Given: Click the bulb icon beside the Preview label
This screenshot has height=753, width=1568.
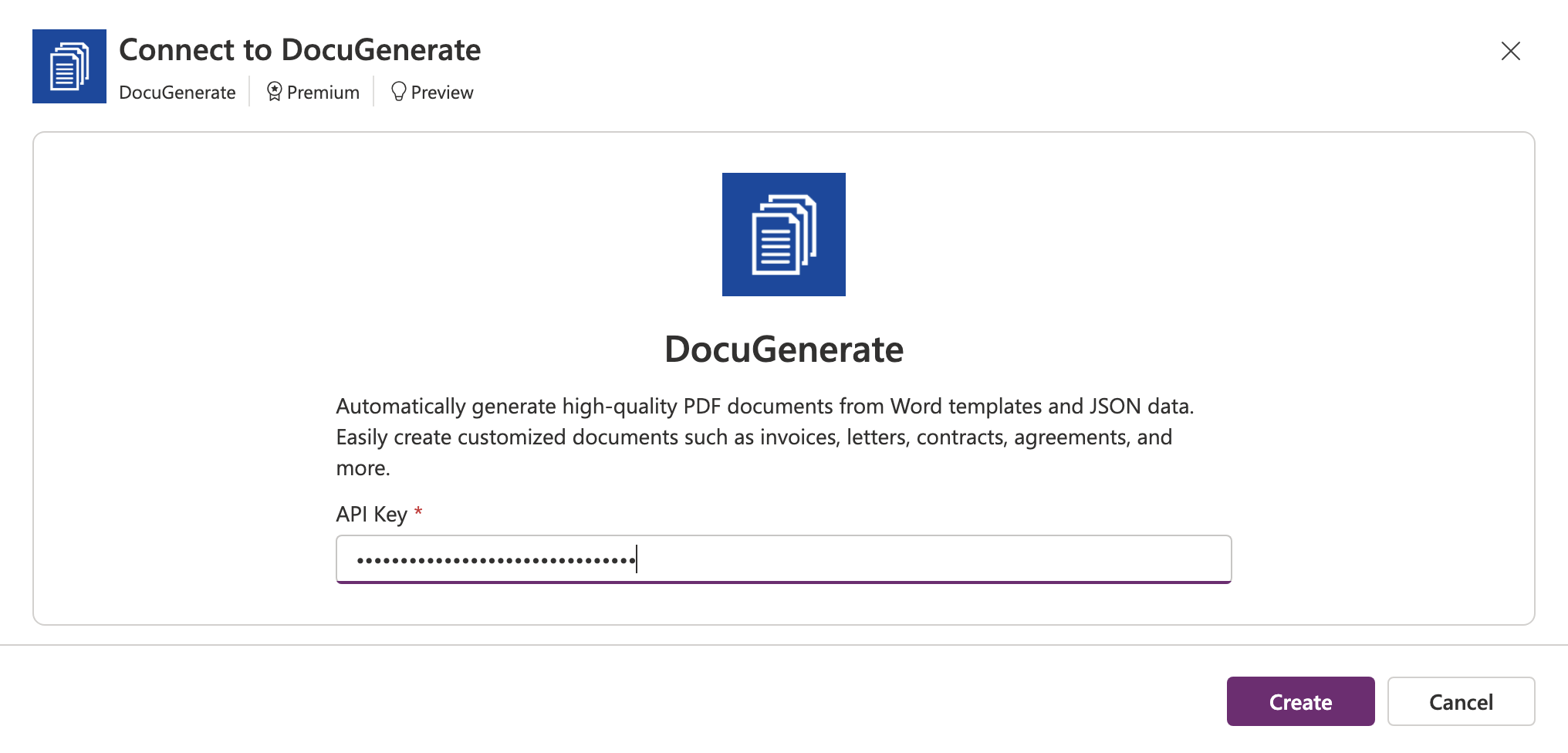Looking at the screenshot, I should 398,91.
